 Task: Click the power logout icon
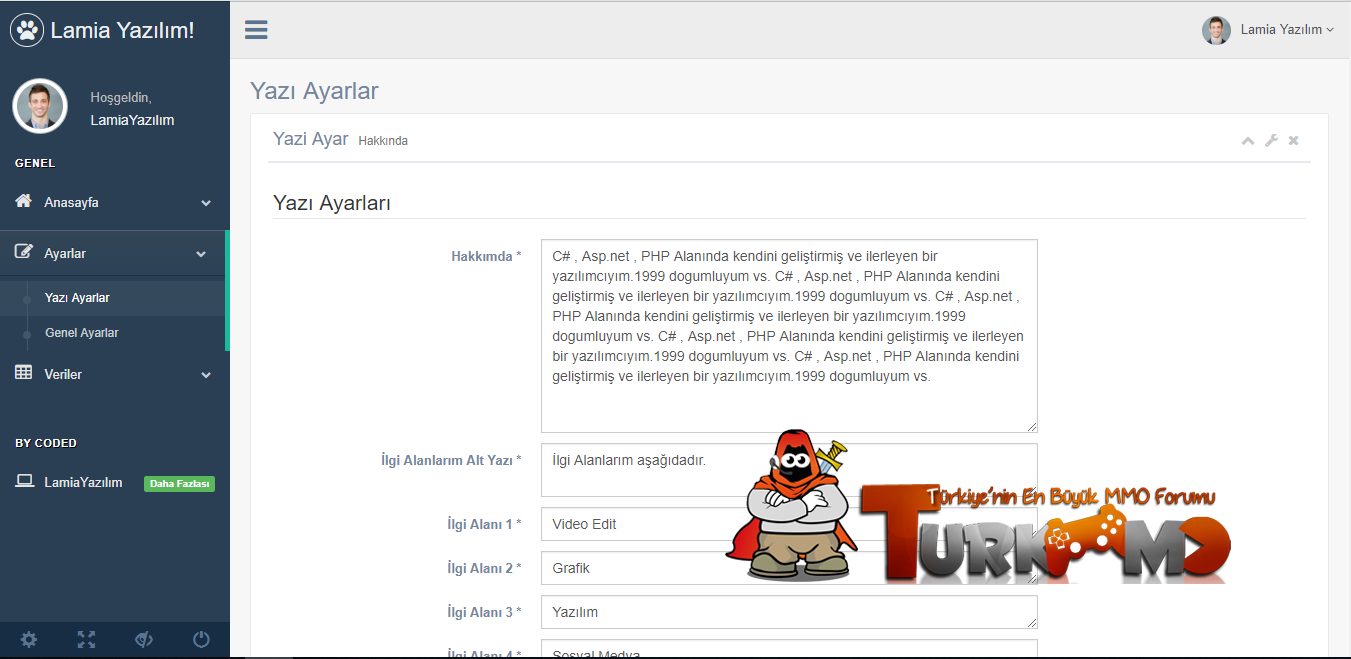[201, 639]
